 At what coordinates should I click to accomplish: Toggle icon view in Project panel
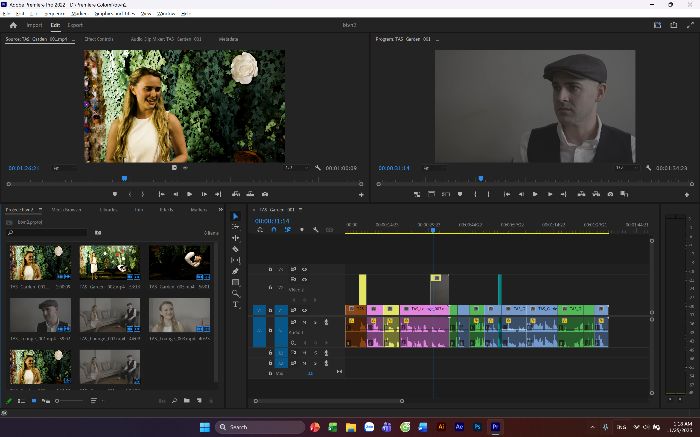pyautogui.click(x=34, y=401)
